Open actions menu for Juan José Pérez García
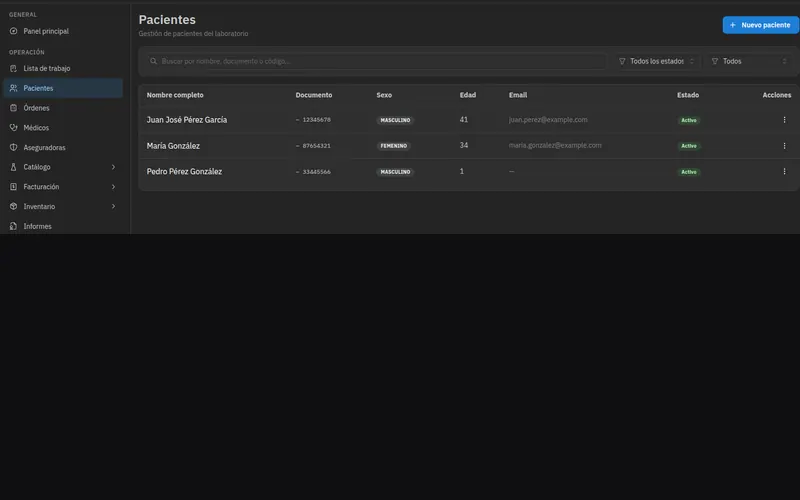 click(784, 120)
